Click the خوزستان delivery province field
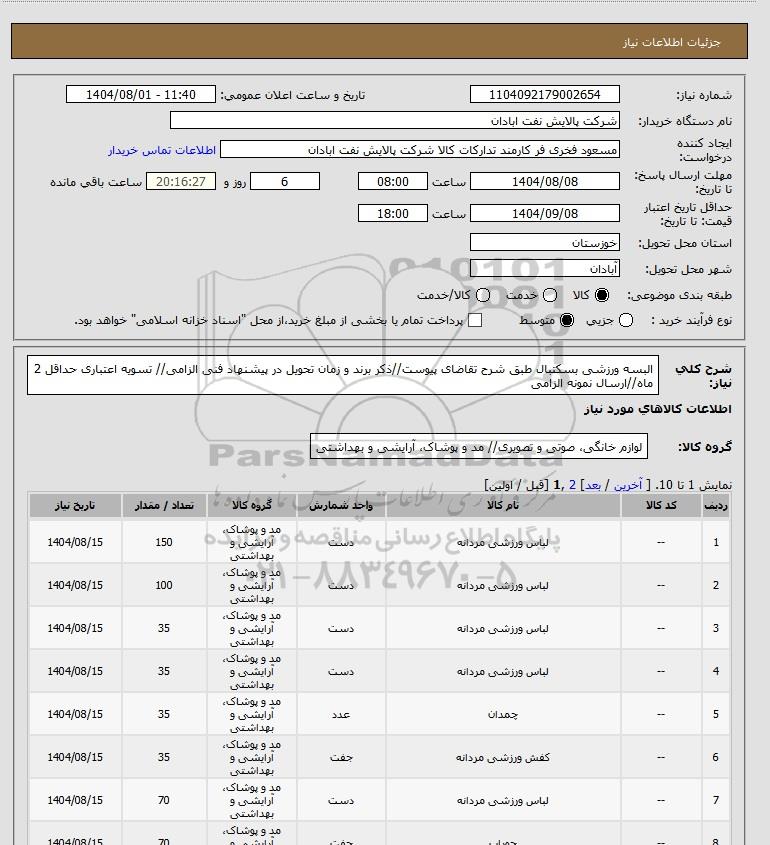 click(x=544, y=243)
